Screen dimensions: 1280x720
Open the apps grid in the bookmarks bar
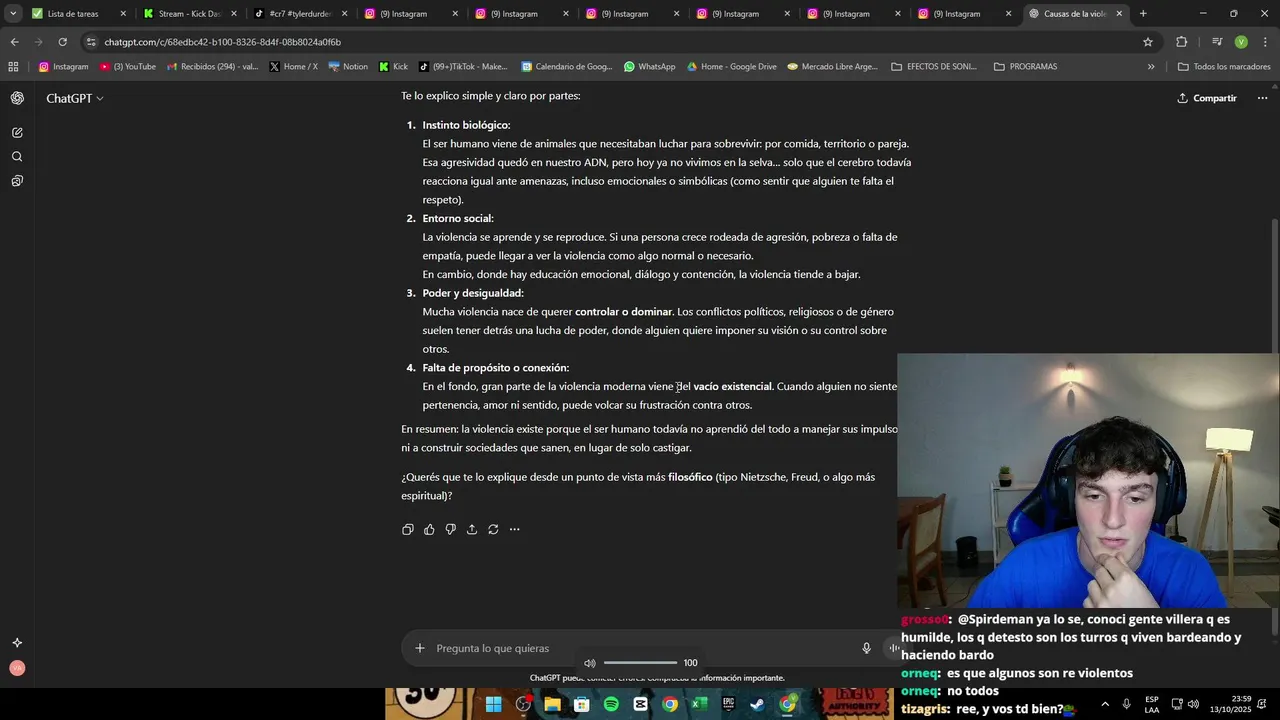(13, 67)
